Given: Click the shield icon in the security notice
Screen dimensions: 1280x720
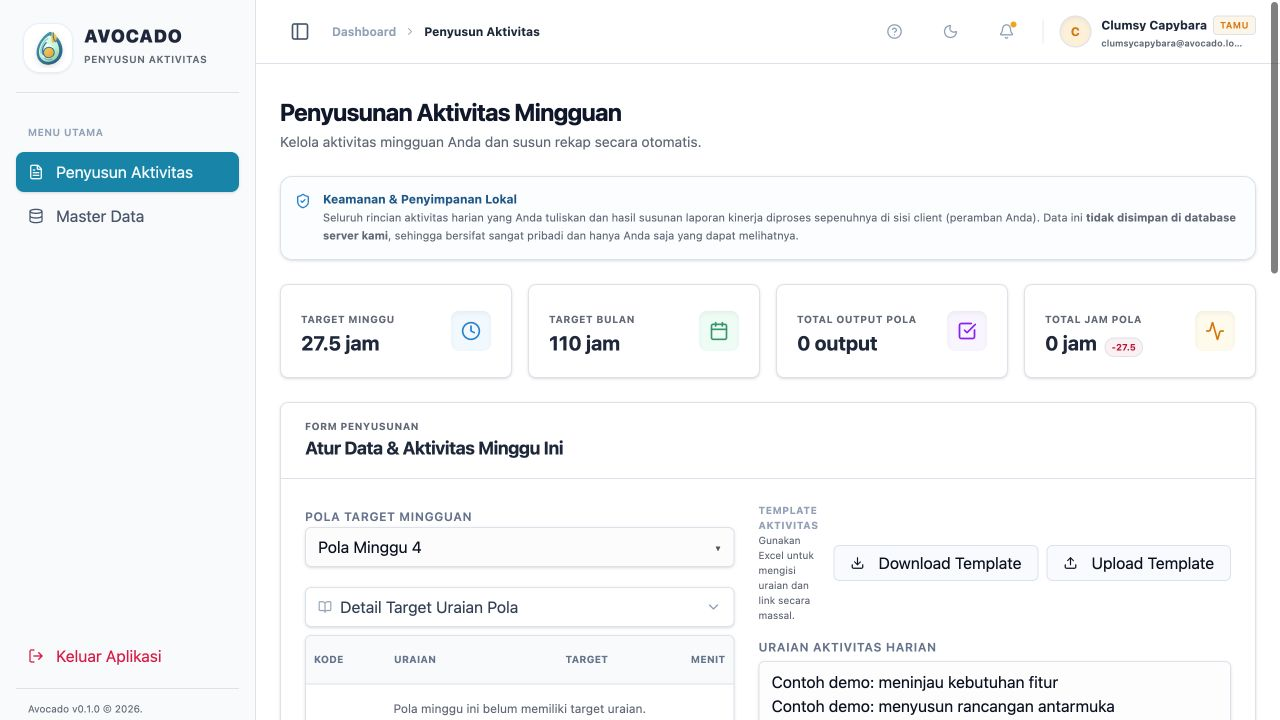Looking at the screenshot, I should pyautogui.click(x=303, y=201).
